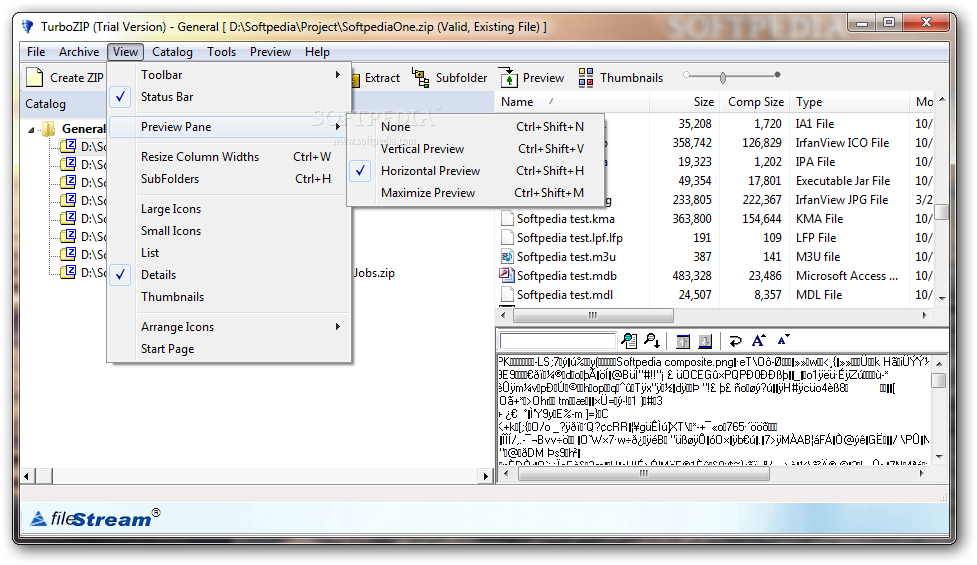Open the Help menu
Screen dimensions: 977x565
[317, 52]
